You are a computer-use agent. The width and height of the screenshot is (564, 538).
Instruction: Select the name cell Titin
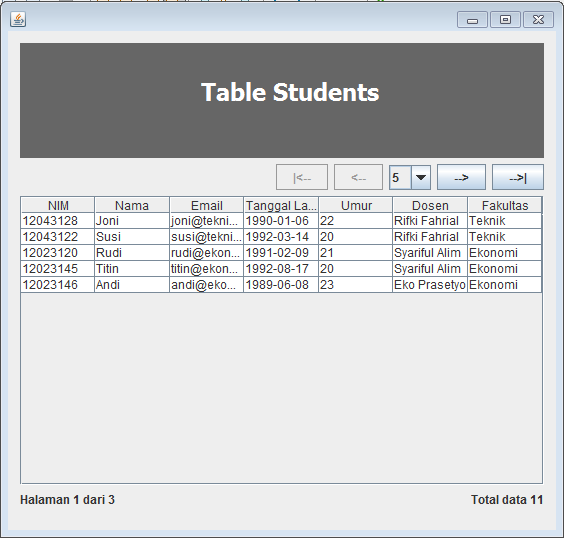pyautogui.click(x=132, y=269)
